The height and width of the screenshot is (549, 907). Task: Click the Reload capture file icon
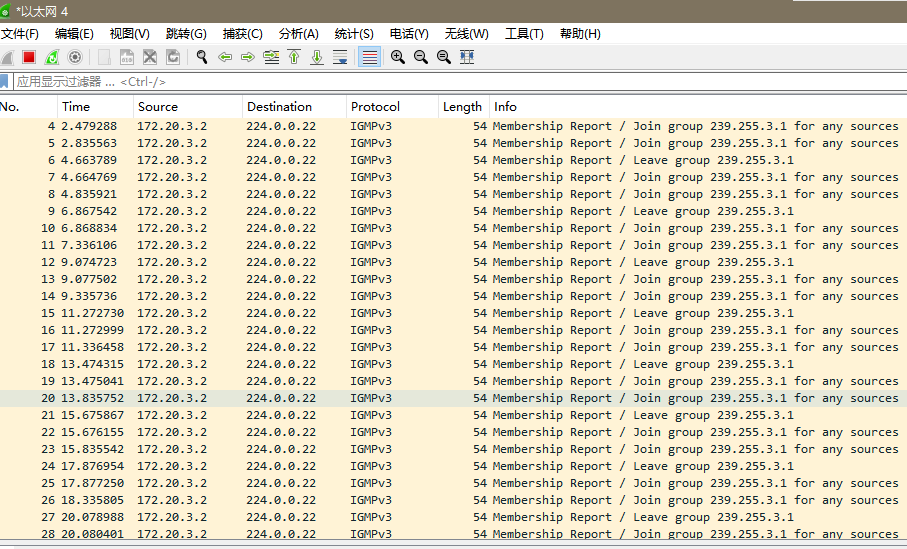coord(173,57)
